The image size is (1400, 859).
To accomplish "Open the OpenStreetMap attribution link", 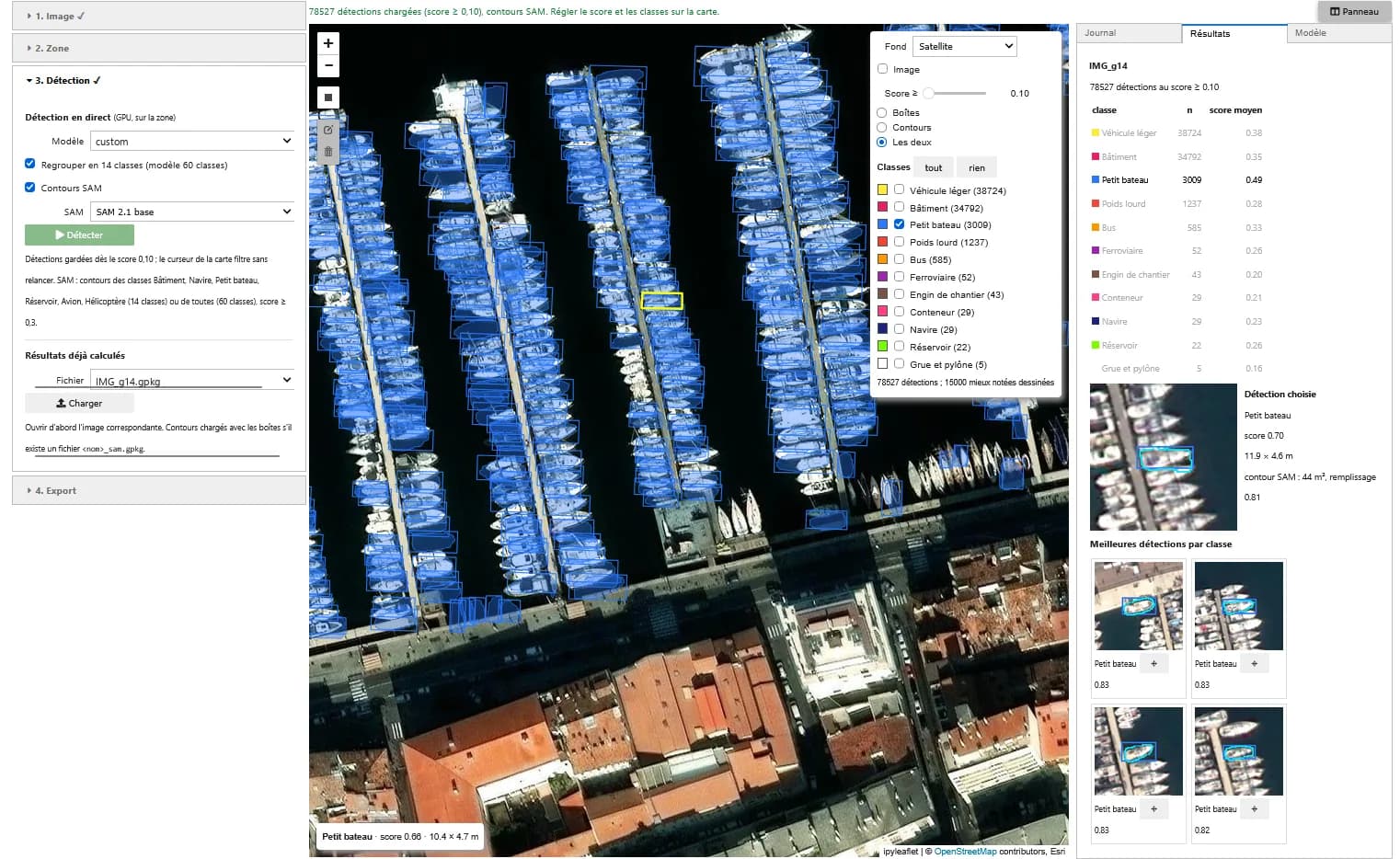I will click(x=965, y=852).
